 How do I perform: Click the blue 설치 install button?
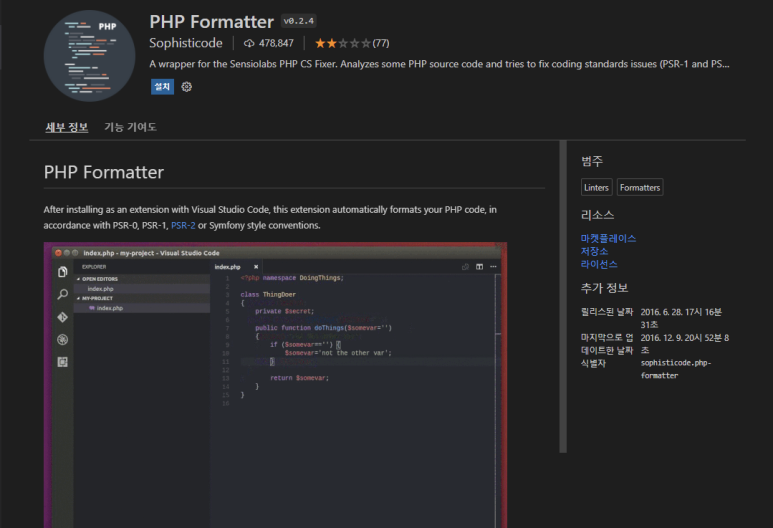click(162, 87)
